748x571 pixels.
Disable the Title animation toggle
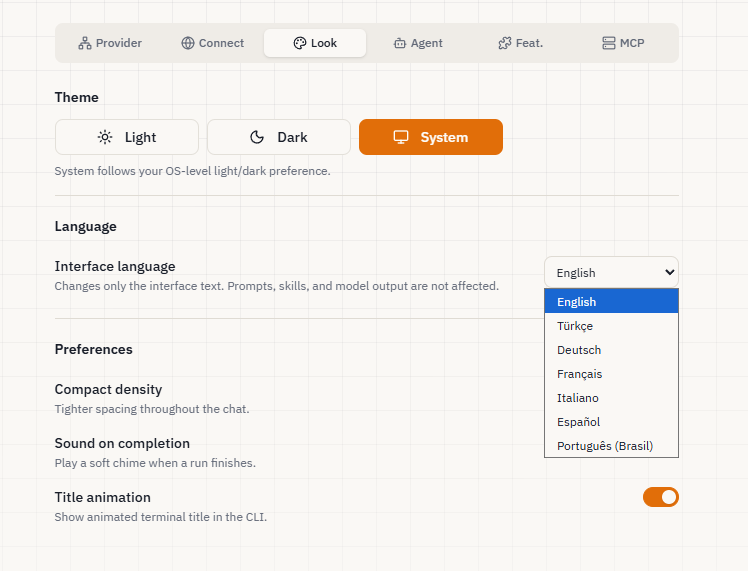click(x=661, y=497)
